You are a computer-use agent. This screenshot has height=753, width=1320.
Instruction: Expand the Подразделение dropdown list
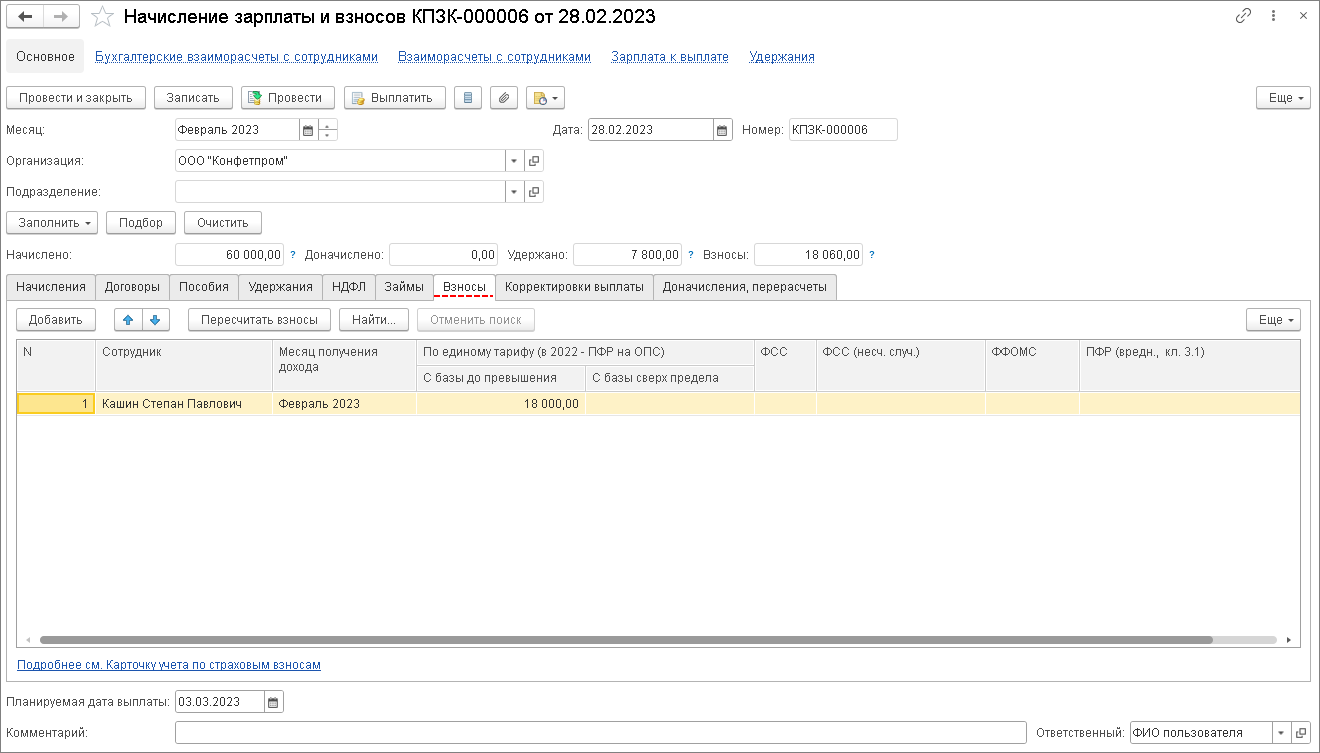[x=513, y=192]
